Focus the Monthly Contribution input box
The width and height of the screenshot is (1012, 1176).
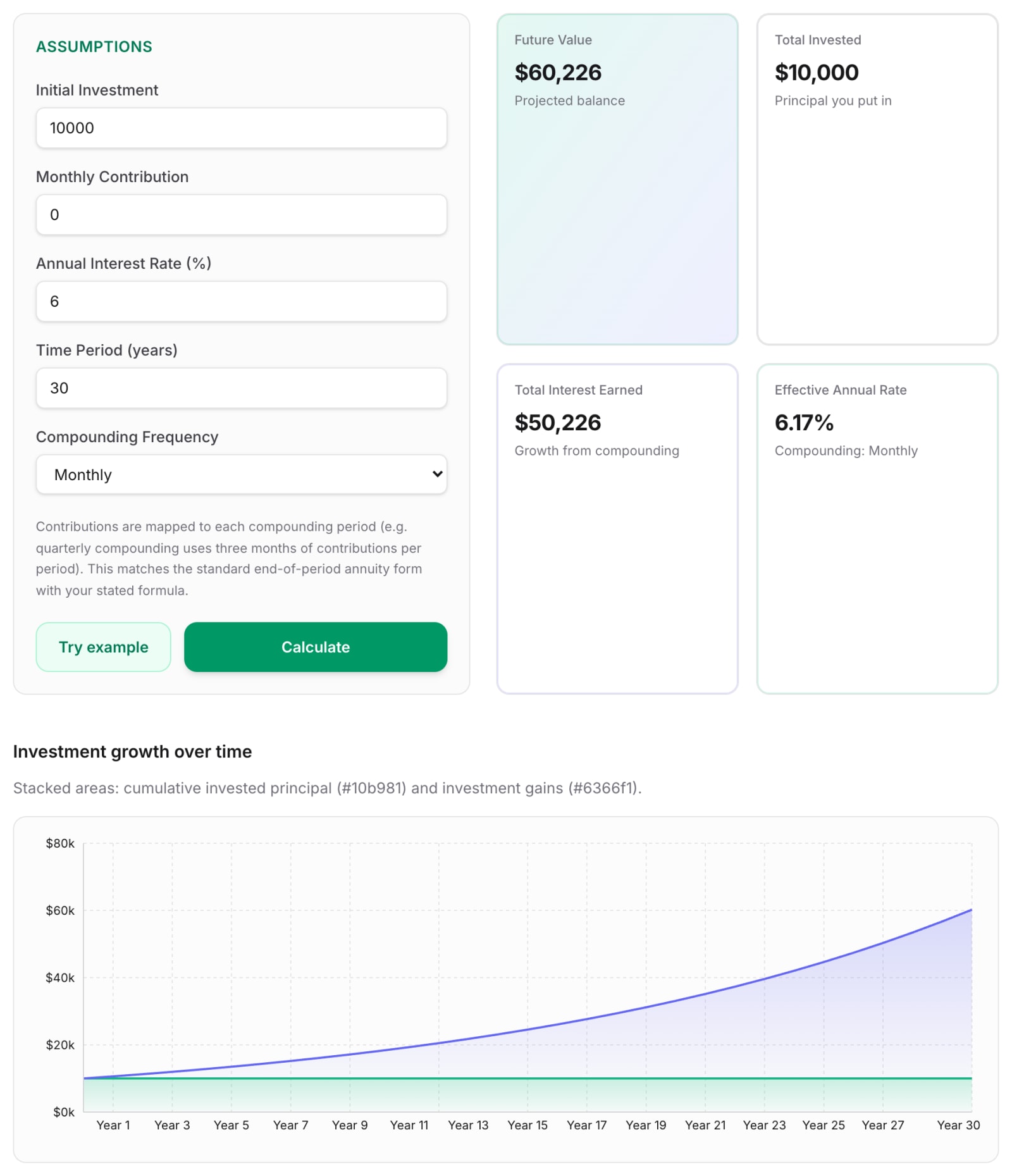(x=241, y=214)
